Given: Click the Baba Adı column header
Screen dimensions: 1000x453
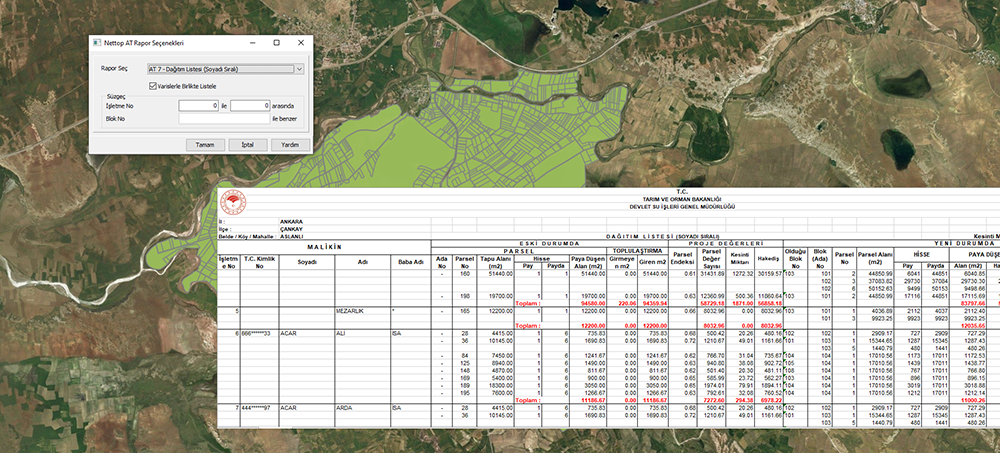Looking at the screenshot, I should (409, 261).
